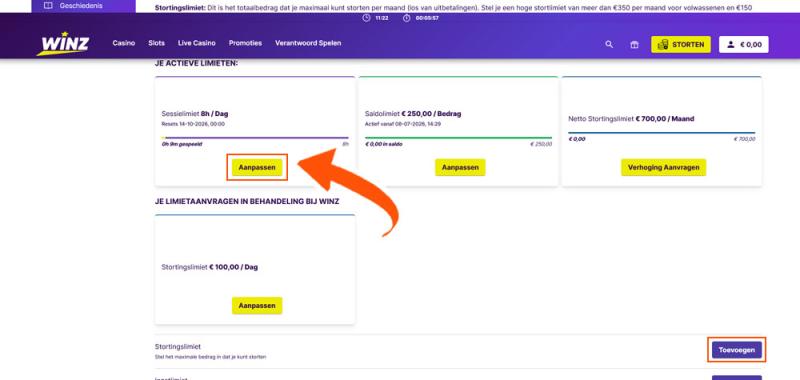This screenshot has width=800, height=380.
Task: Click the session timer icon near 00:05:57
Action: (407, 18)
